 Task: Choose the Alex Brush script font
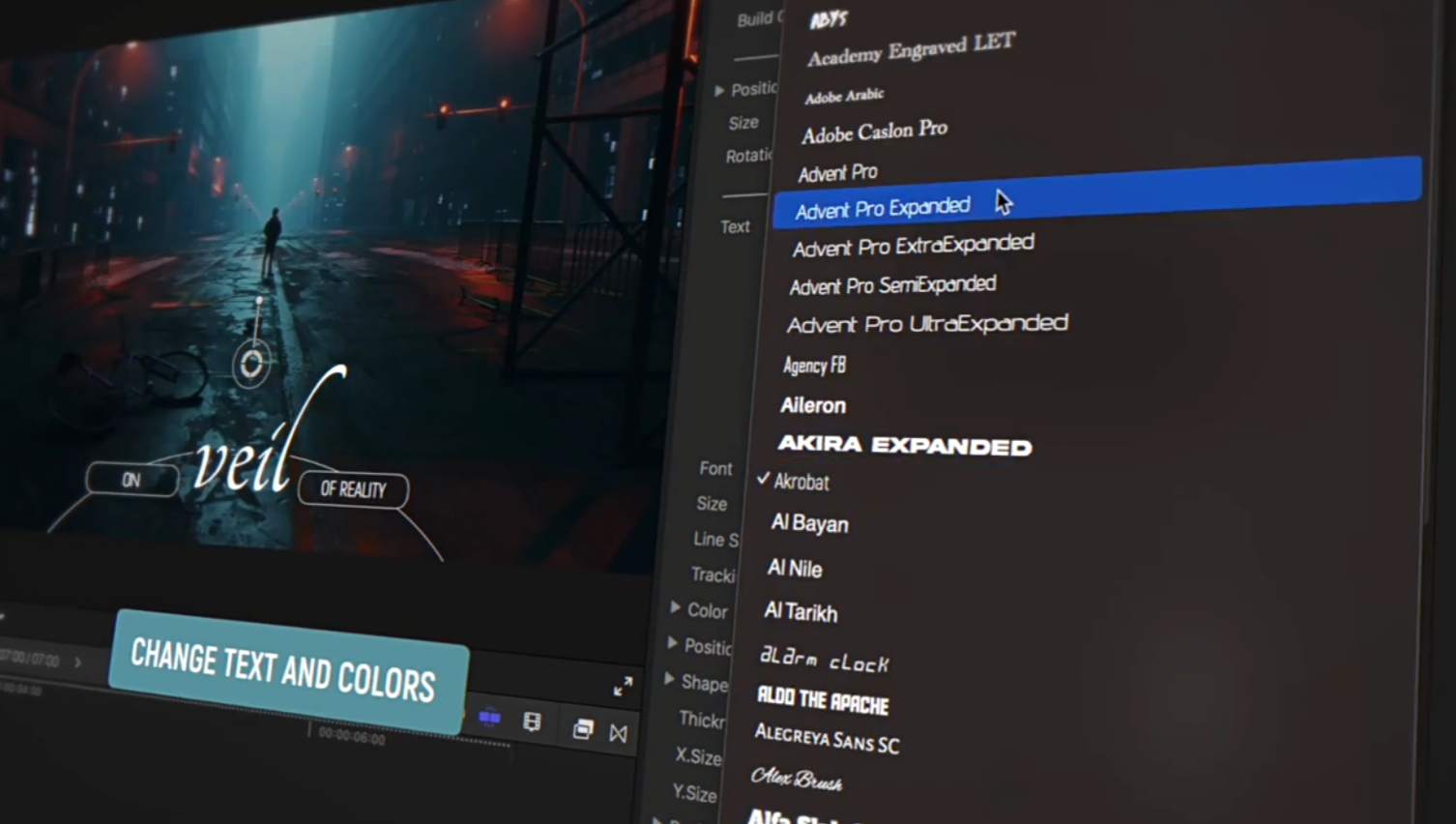(x=796, y=778)
